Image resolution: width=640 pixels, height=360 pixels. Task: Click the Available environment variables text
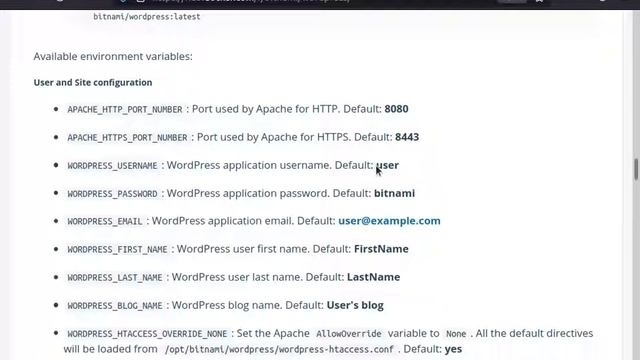[x=113, y=56]
